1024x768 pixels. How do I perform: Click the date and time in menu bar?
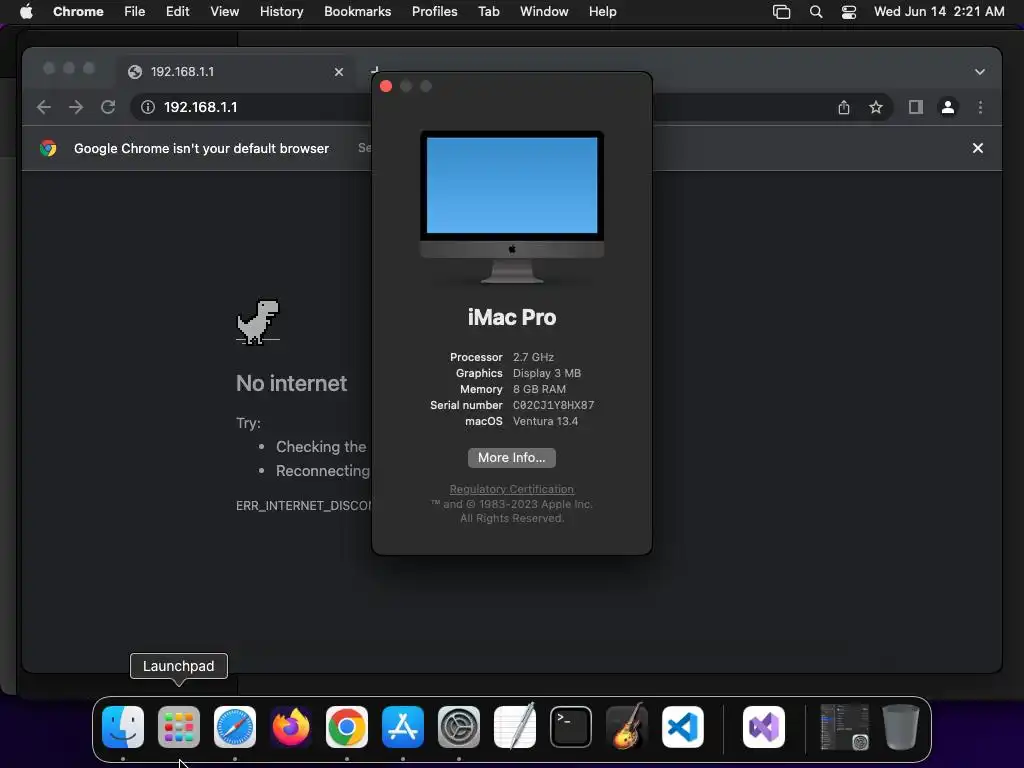939,12
